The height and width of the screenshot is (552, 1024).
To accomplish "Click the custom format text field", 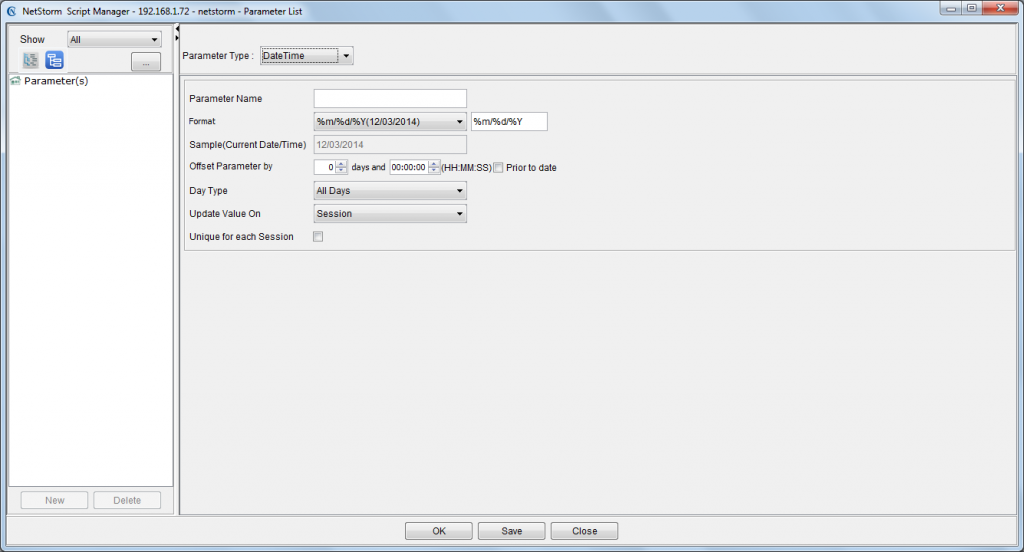I will pyautogui.click(x=509, y=122).
